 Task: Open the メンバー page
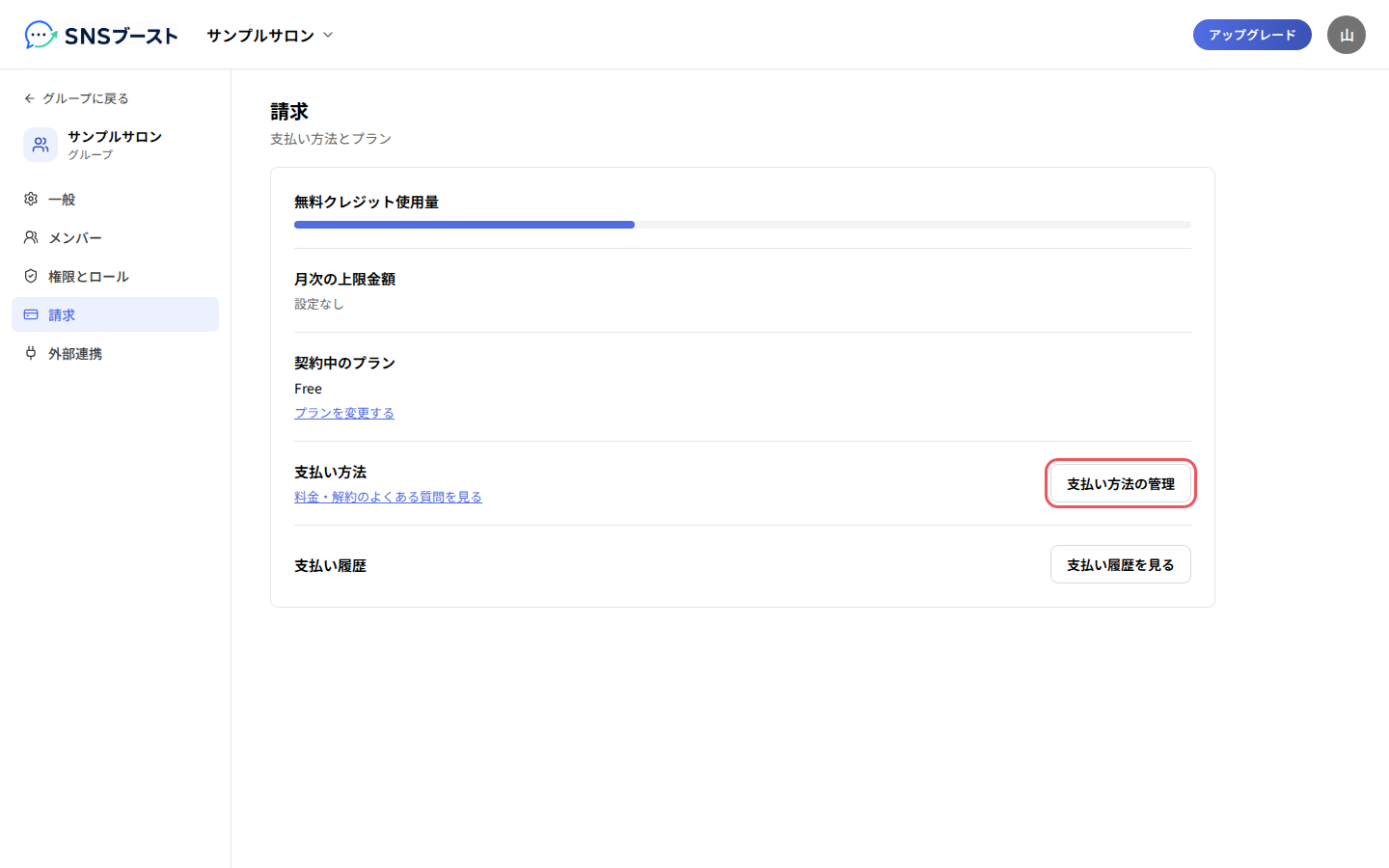coord(115,237)
